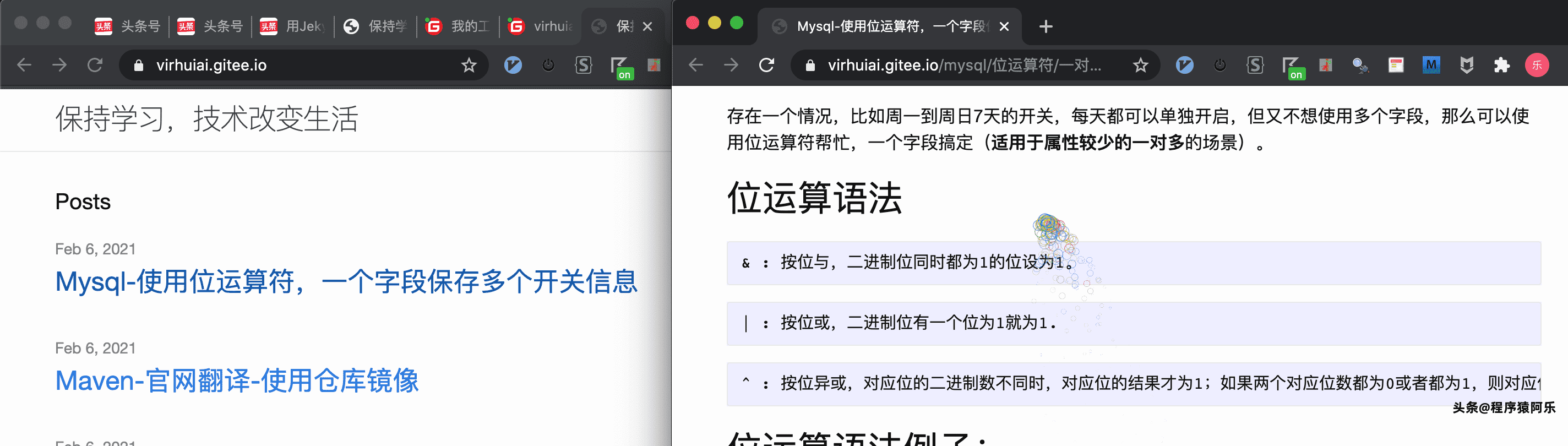Open the puzzle-piece Extensions menu
This screenshot has width=1568, height=446.
pos(1501,65)
